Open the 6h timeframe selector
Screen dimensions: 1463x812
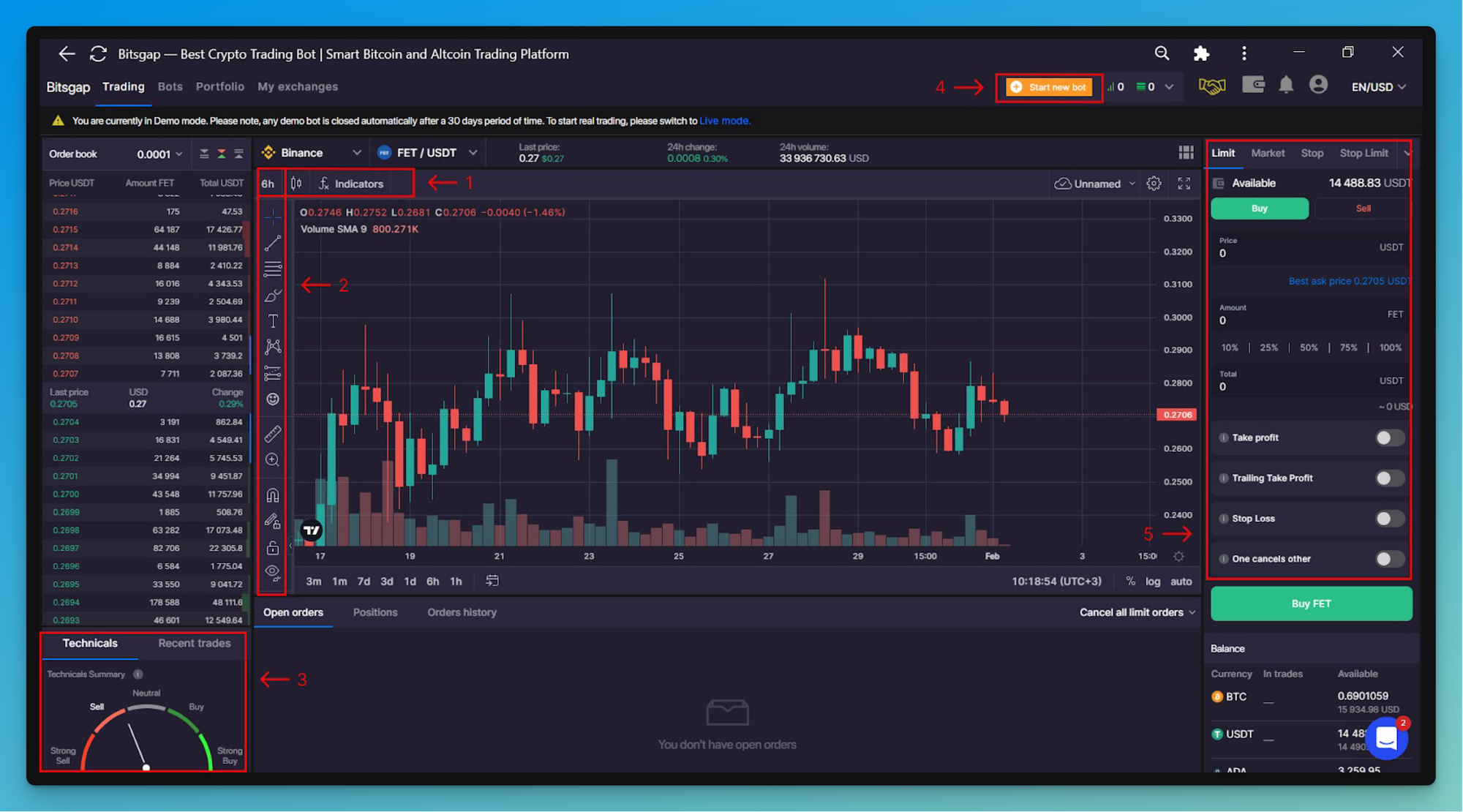coord(268,184)
